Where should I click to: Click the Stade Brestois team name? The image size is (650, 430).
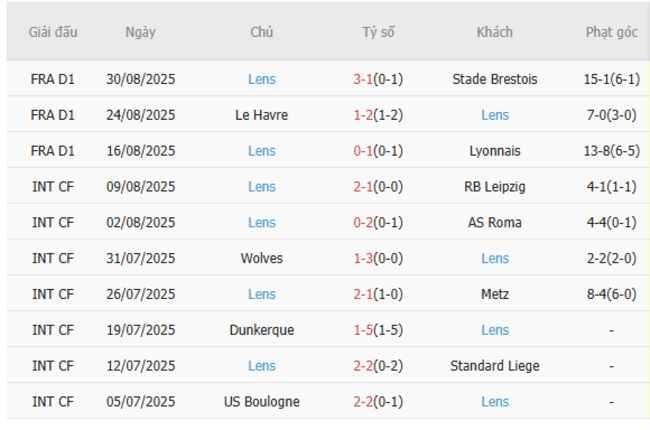click(x=494, y=79)
